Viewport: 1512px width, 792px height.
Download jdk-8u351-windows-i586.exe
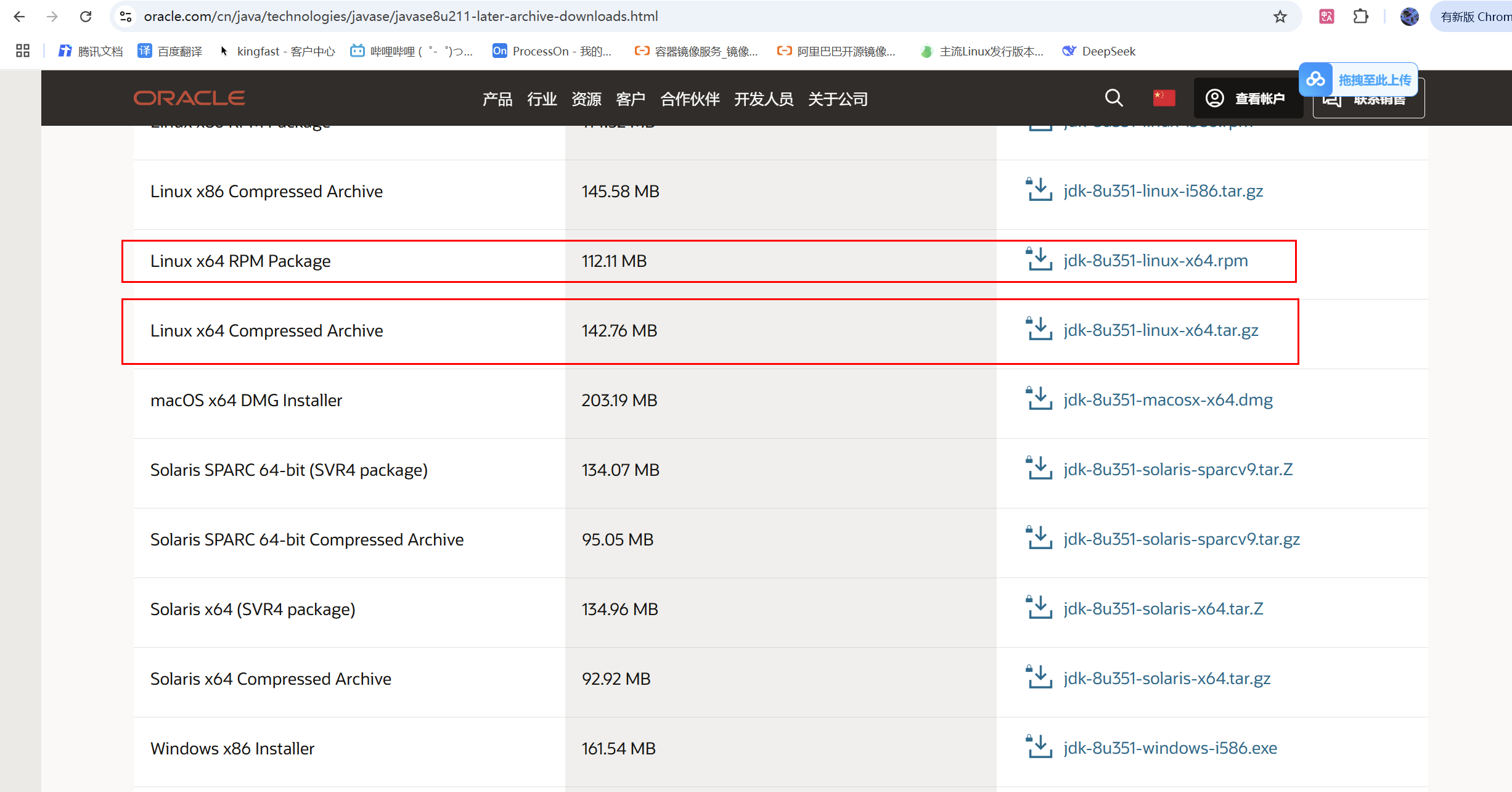[x=1171, y=748]
